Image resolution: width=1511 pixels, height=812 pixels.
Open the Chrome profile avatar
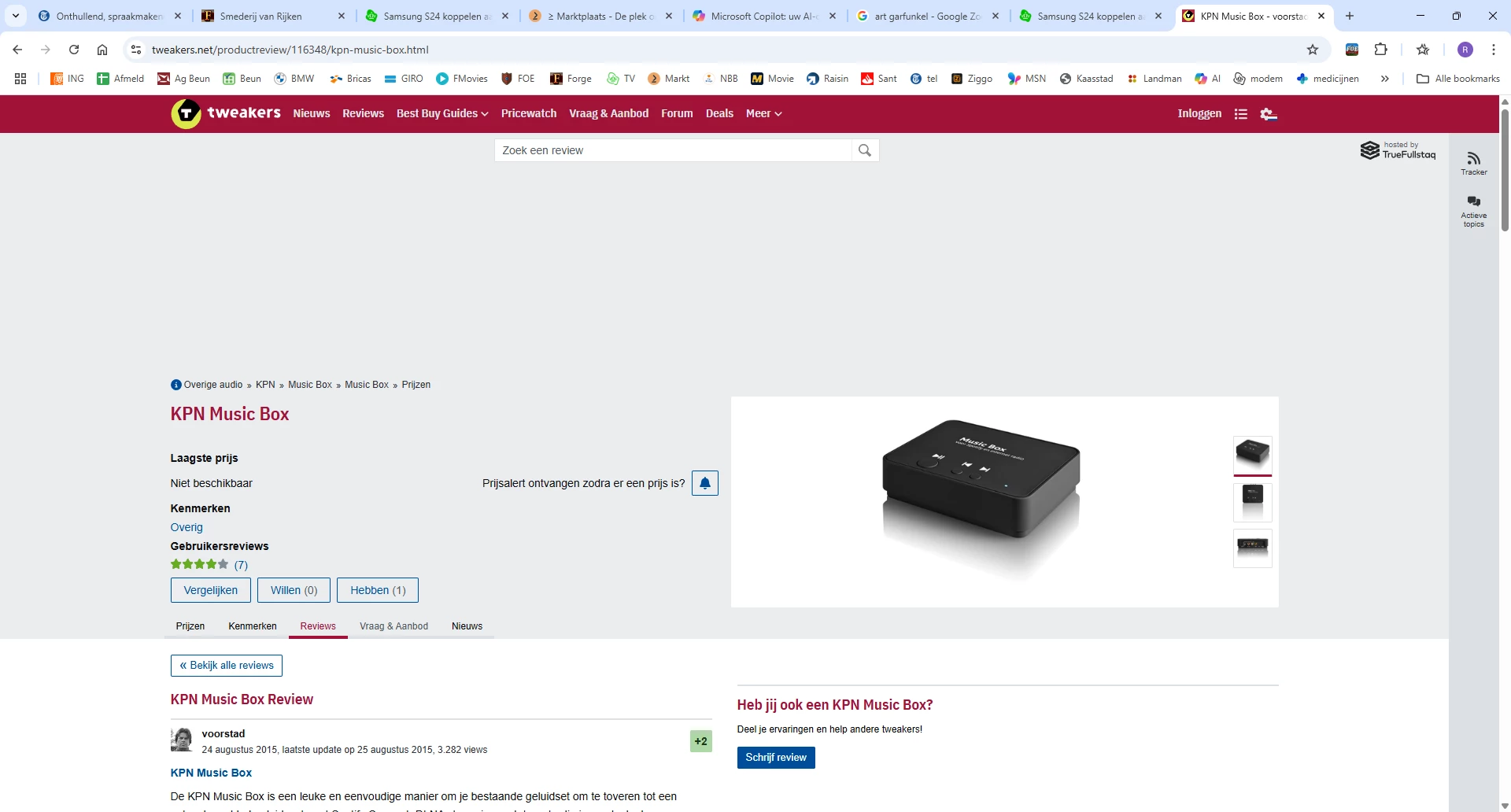click(x=1465, y=50)
